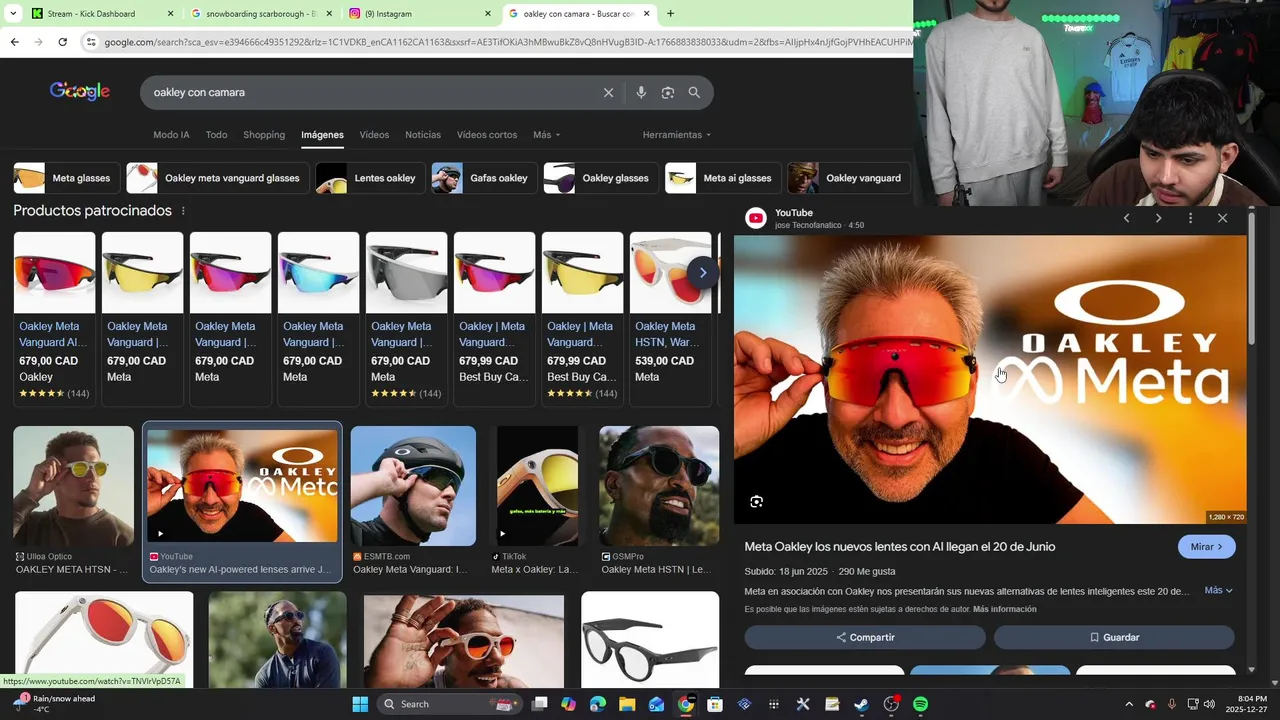The height and width of the screenshot is (720, 1280).
Task: Open Spotify from the taskbar
Action: pos(920,704)
